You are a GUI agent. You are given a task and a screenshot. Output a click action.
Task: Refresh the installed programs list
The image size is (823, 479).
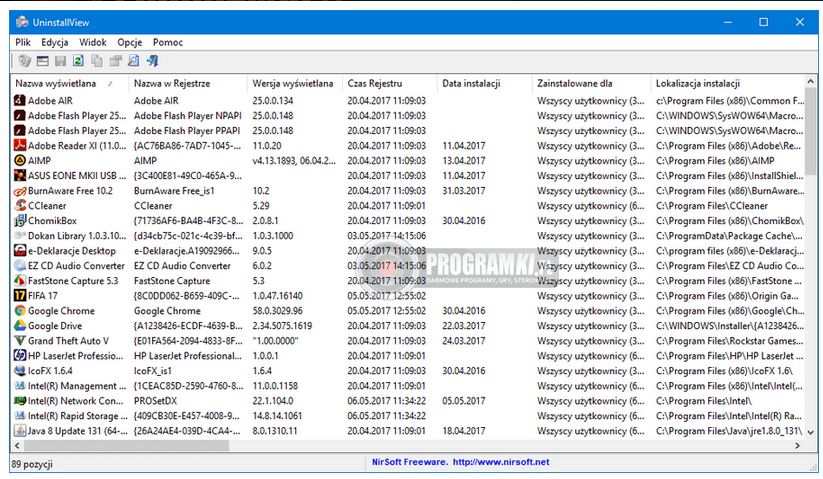pos(78,61)
